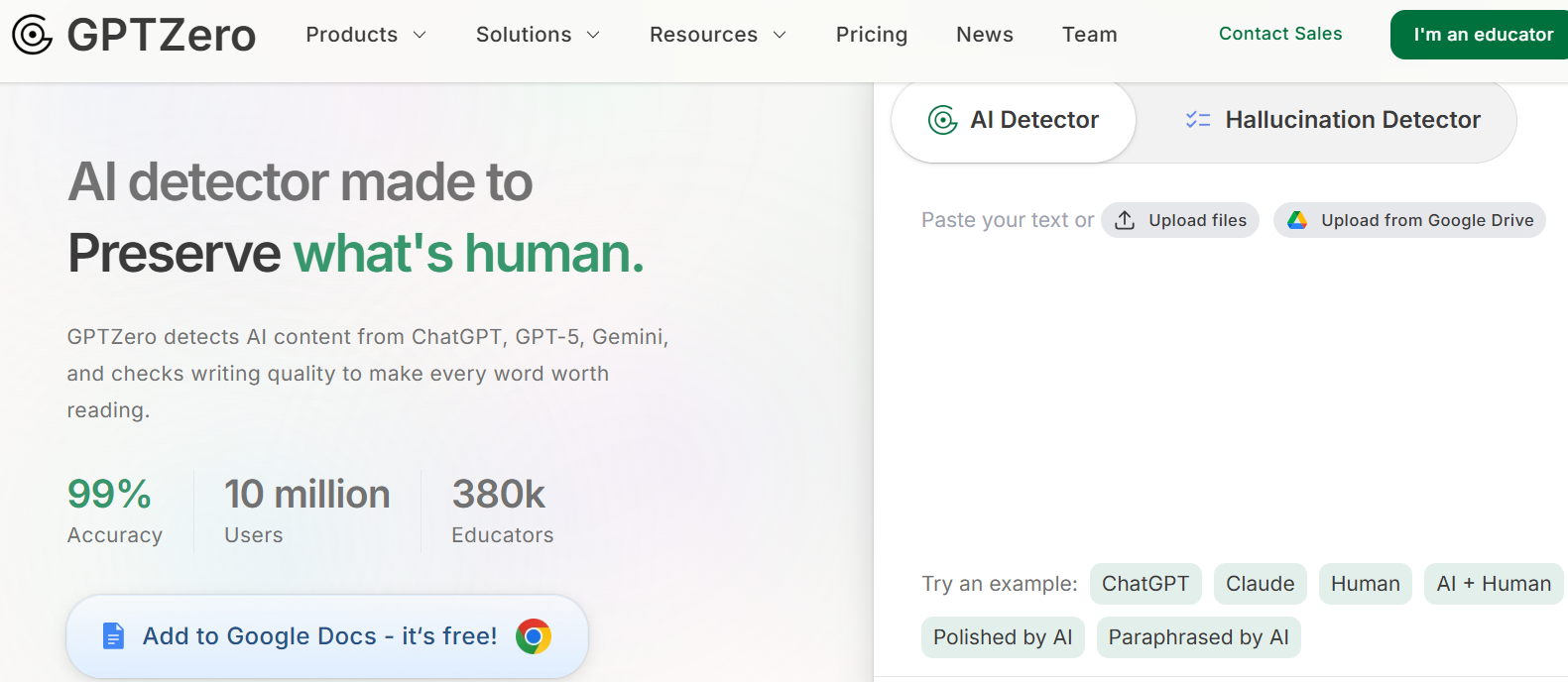Image resolution: width=1568 pixels, height=682 pixels.
Task: Try the Polished by AI example
Action: pyautogui.click(x=1003, y=637)
